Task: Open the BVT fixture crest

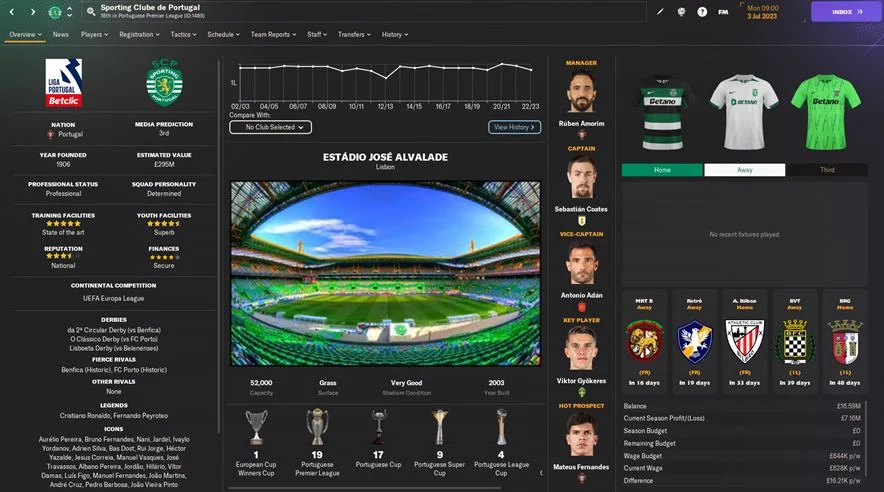Action: [795, 340]
